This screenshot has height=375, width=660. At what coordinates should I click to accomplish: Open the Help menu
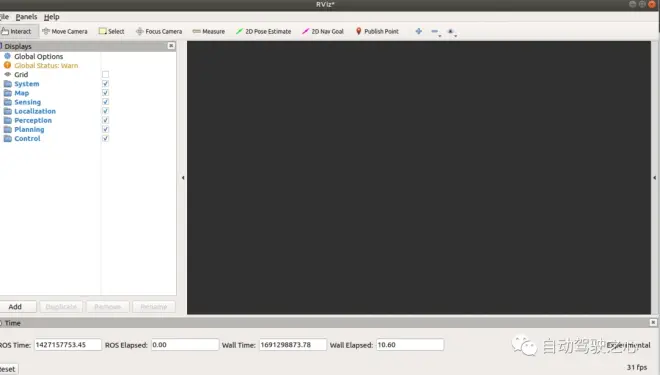tap(51, 17)
